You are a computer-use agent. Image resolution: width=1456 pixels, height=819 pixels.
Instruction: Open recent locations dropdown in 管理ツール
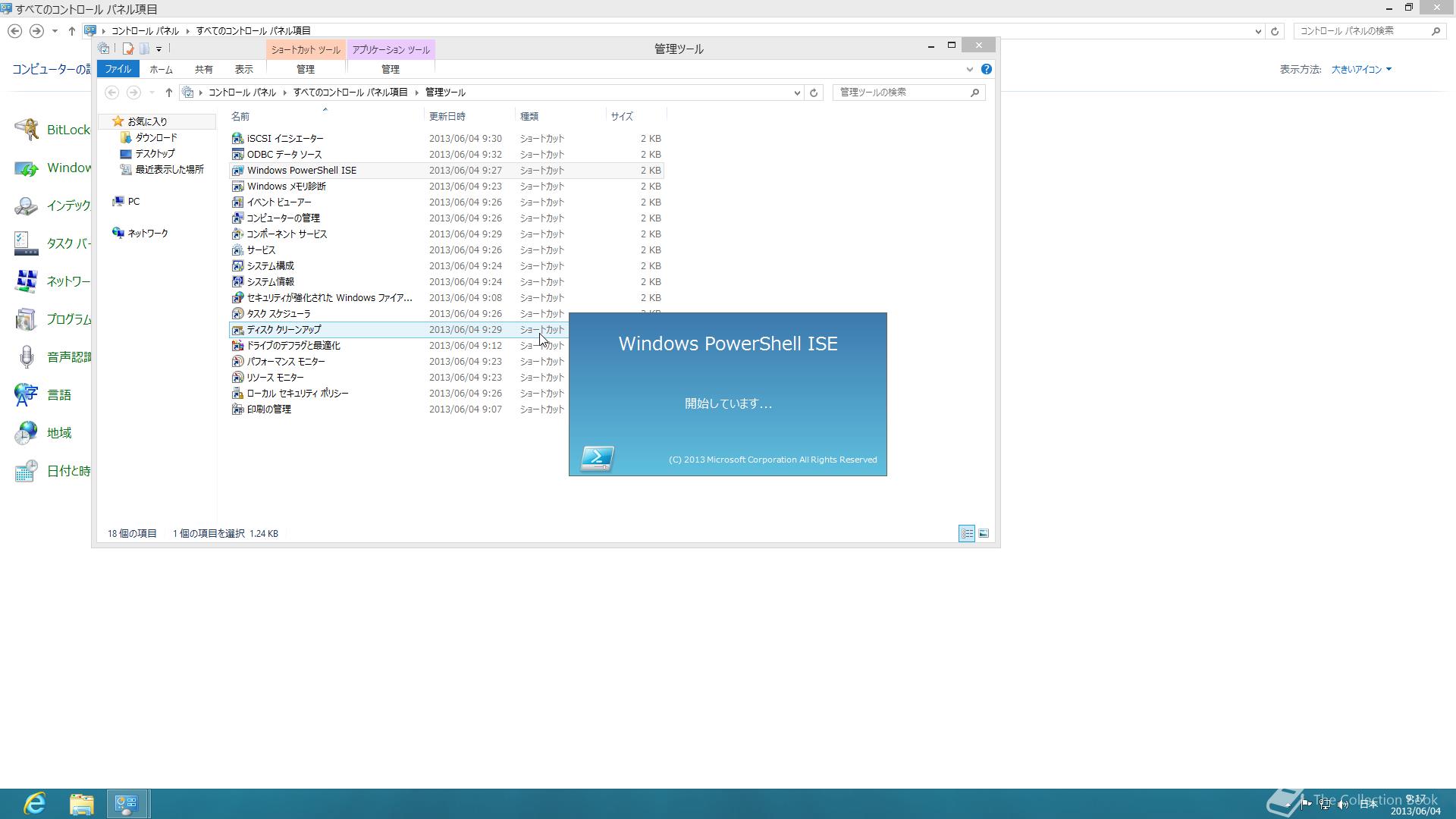[152, 93]
